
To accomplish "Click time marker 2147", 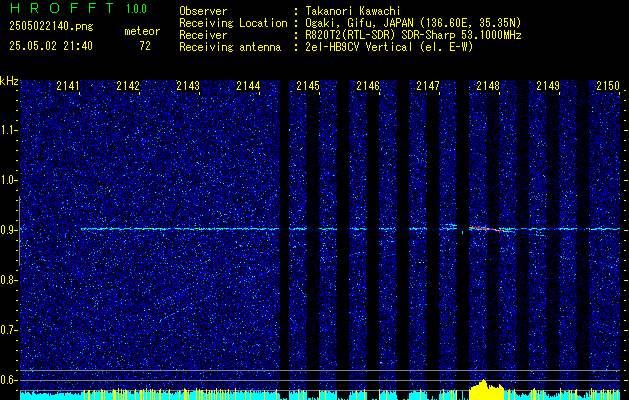I will coord(428,86).
